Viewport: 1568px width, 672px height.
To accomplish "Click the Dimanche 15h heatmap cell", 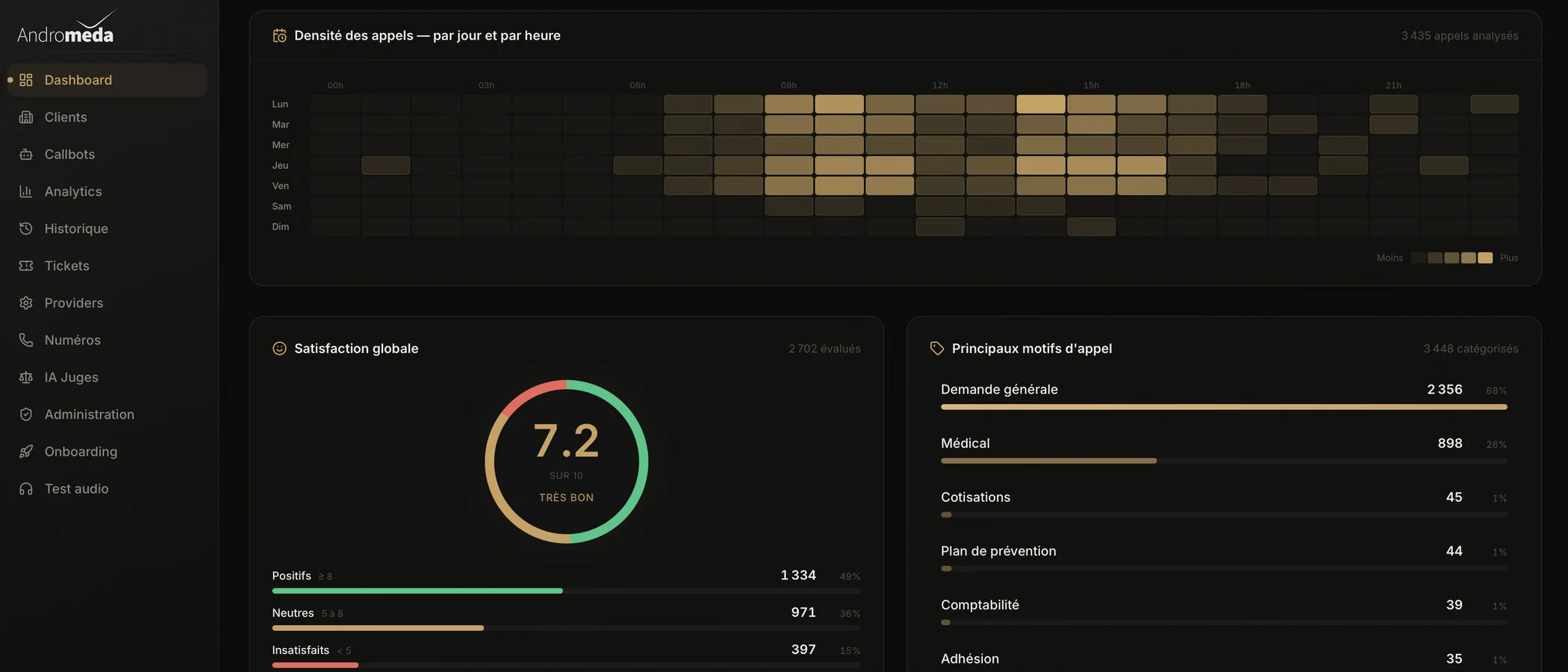I will click(1091, 226).
